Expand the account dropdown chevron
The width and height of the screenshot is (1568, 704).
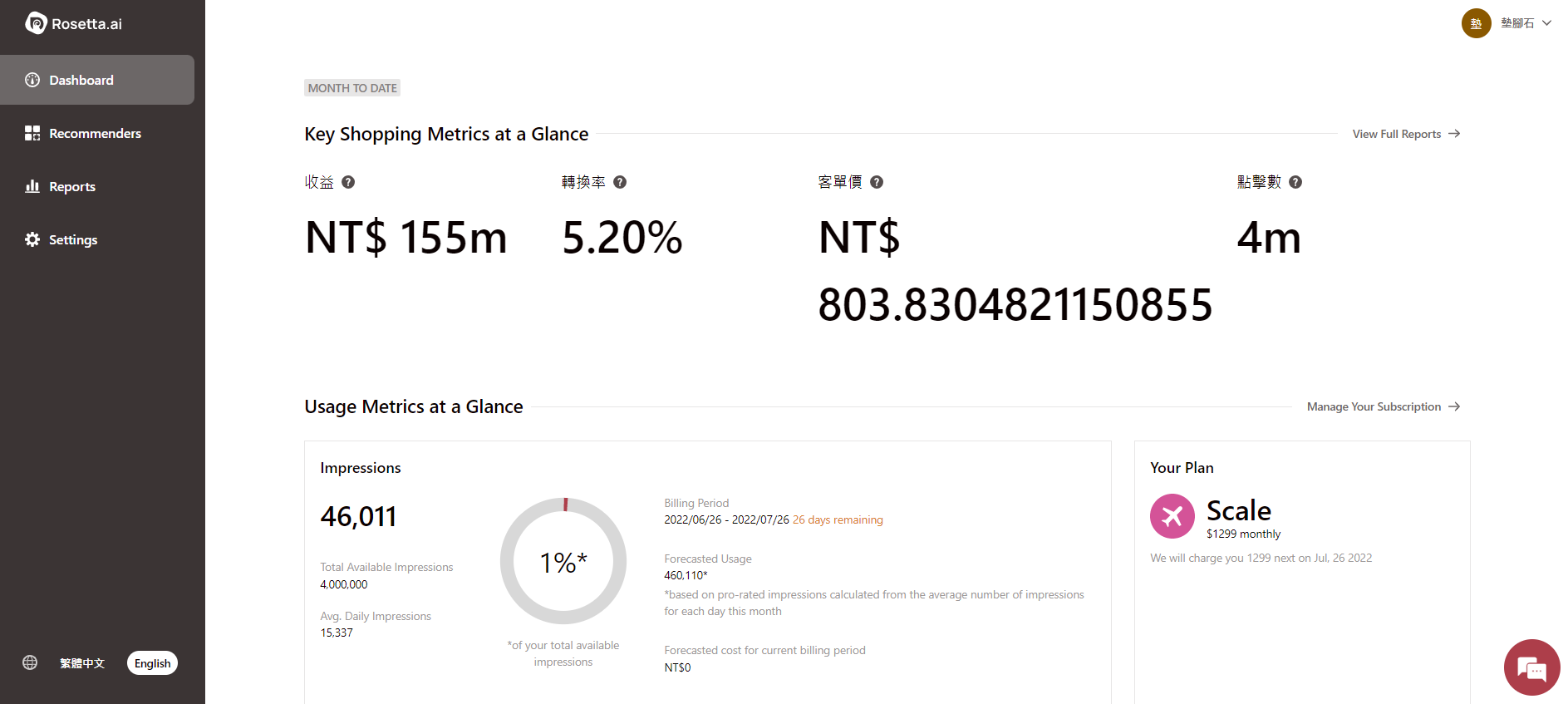point(1547,23)
